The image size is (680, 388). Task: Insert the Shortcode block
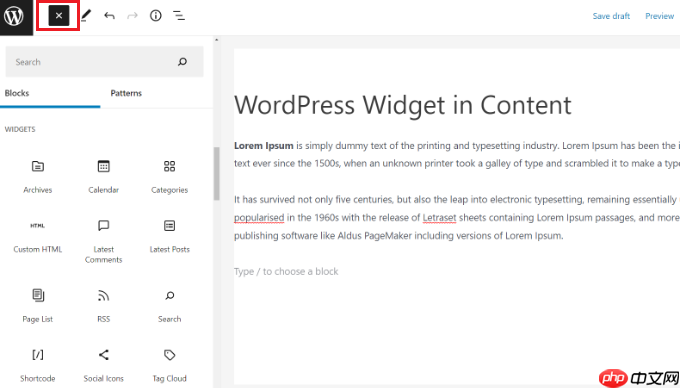pos(38,365)
